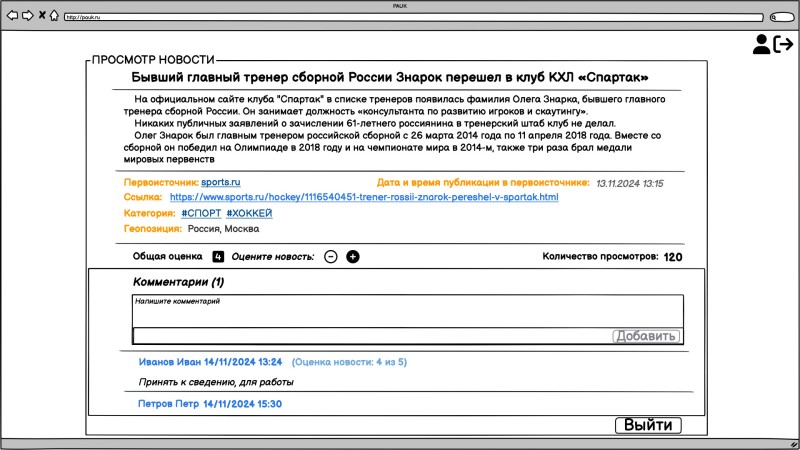
Task: Click the browser search box
Action: coord(782,17)
